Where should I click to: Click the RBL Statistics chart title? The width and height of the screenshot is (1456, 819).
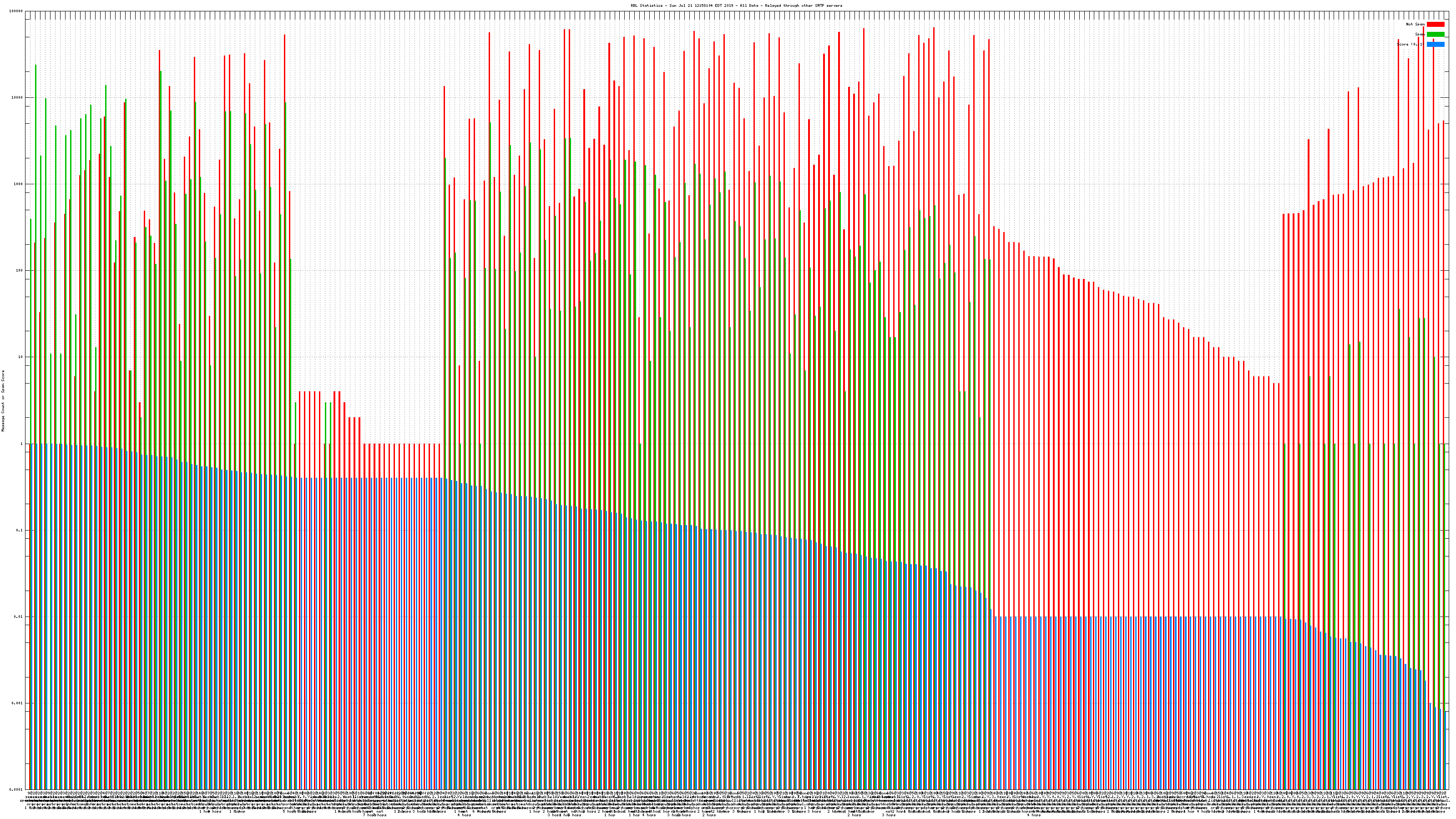736,5
